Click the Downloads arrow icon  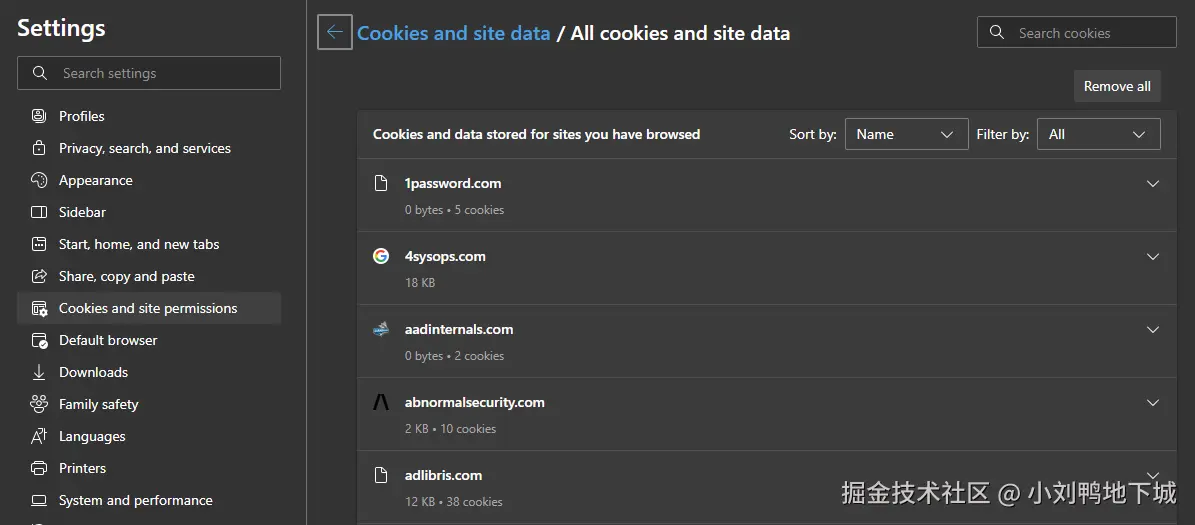pos(39,372)
